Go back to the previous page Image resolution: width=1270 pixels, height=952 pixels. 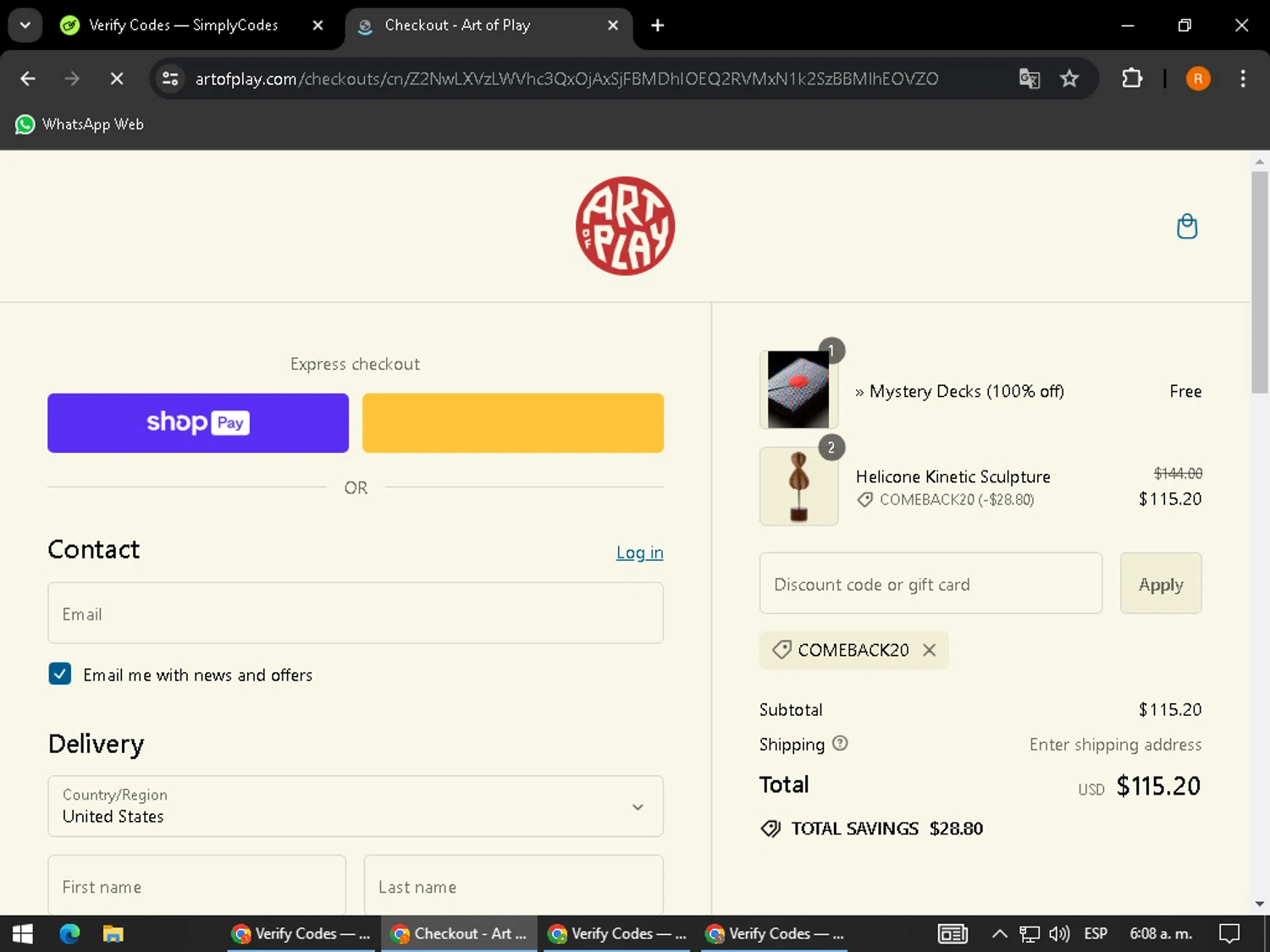coord(28,79)
